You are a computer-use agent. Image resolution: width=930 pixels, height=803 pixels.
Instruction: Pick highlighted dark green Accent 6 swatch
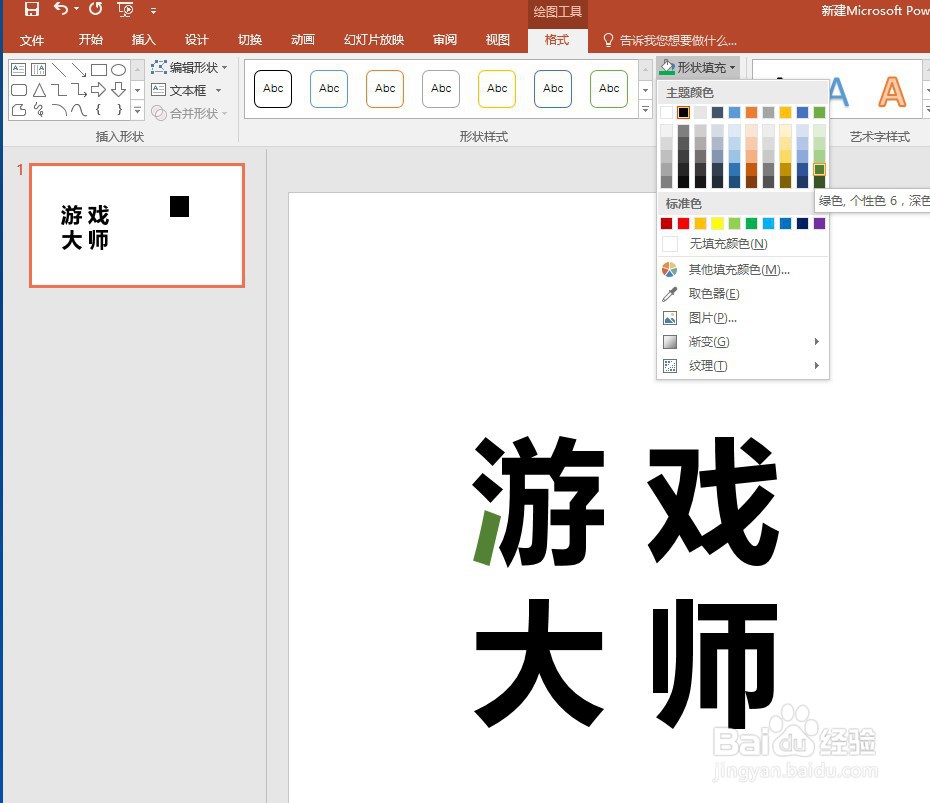point(819,170)
